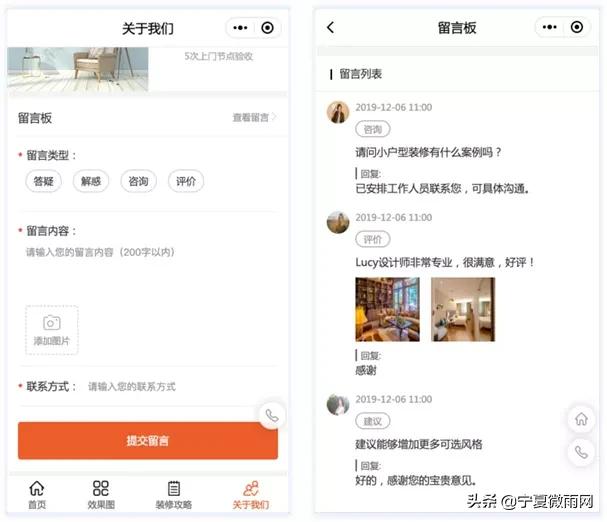Open the 首页 tab in bottom bar
This screenshot has width=607, height=522.
(x=37, y=495)
